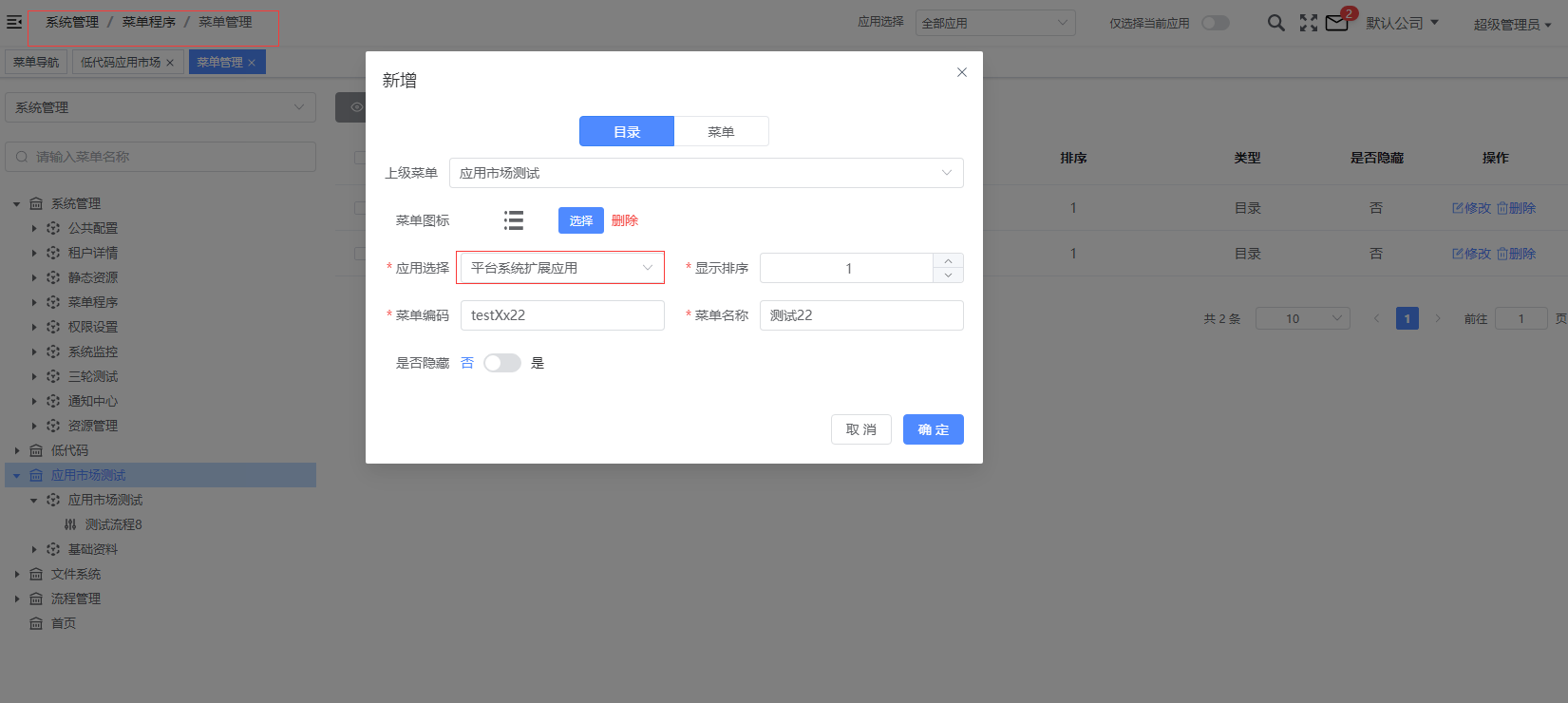Image resolution: width=1568 pixels, height=703 pixels.
Task: Collapse the 系统管理 tree node
Action: [17, 203]
